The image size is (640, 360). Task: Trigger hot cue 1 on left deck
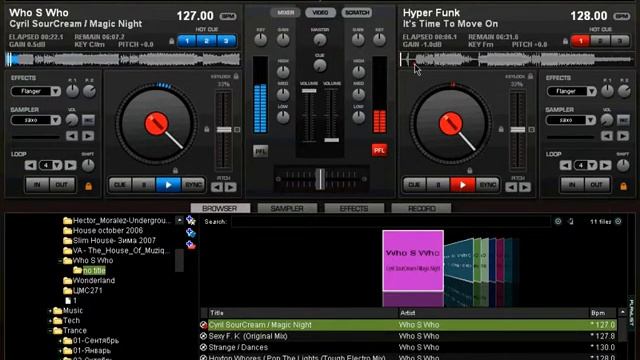[x=187, y=41]
